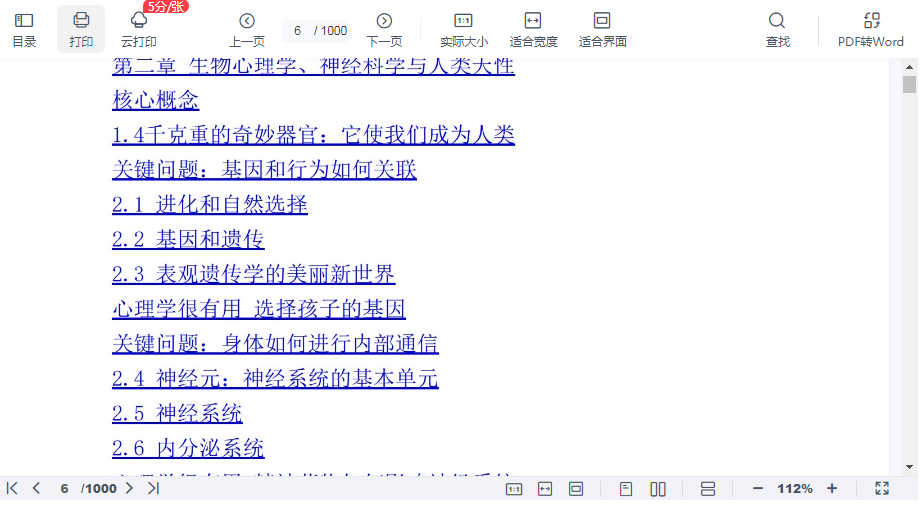
Task: Launch PDF转Word converter
Action: [871, 29]
